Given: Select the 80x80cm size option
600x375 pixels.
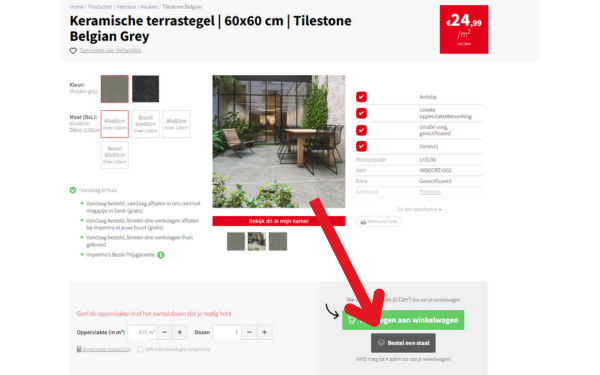Looking at the screenshot, I should click(176, 124).
